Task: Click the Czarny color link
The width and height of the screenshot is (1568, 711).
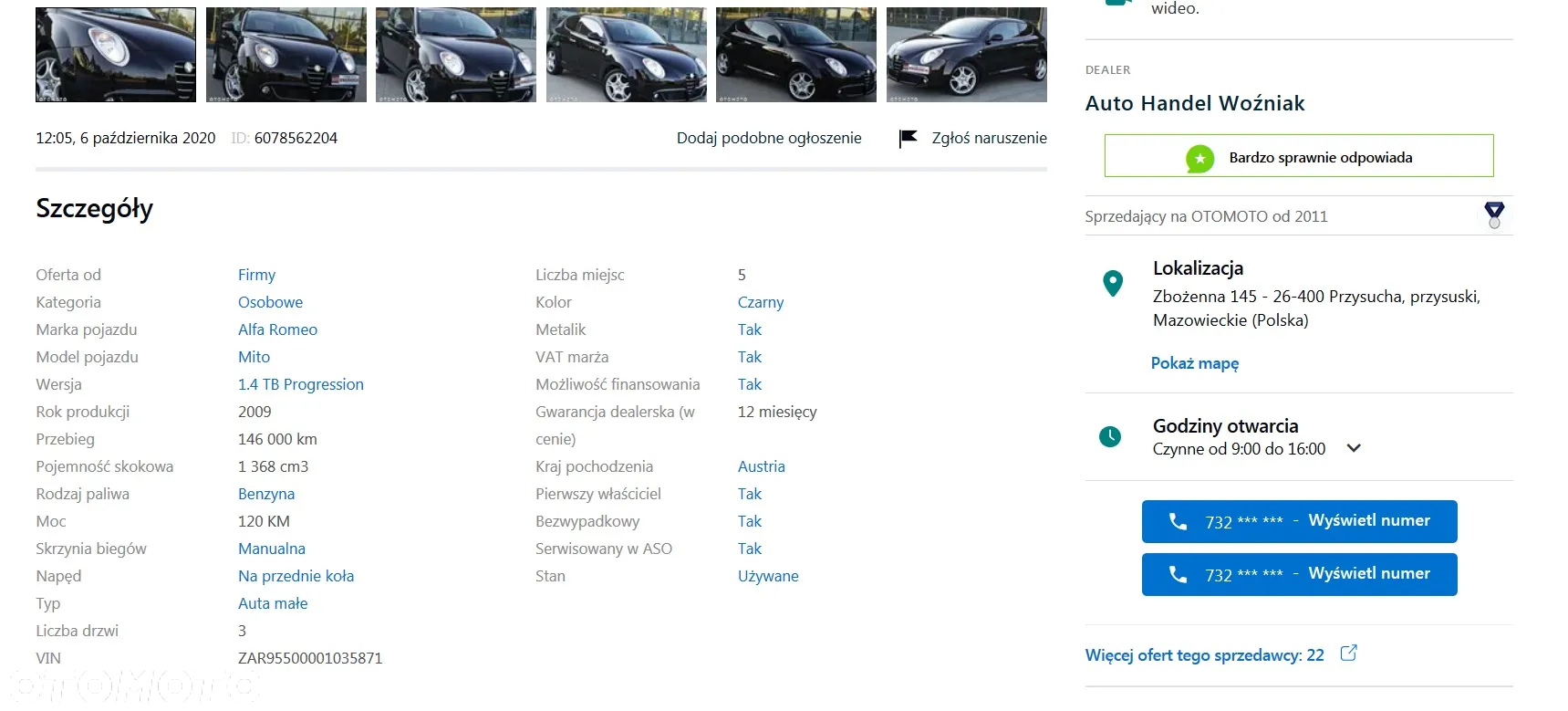Action: pos(761,302)
